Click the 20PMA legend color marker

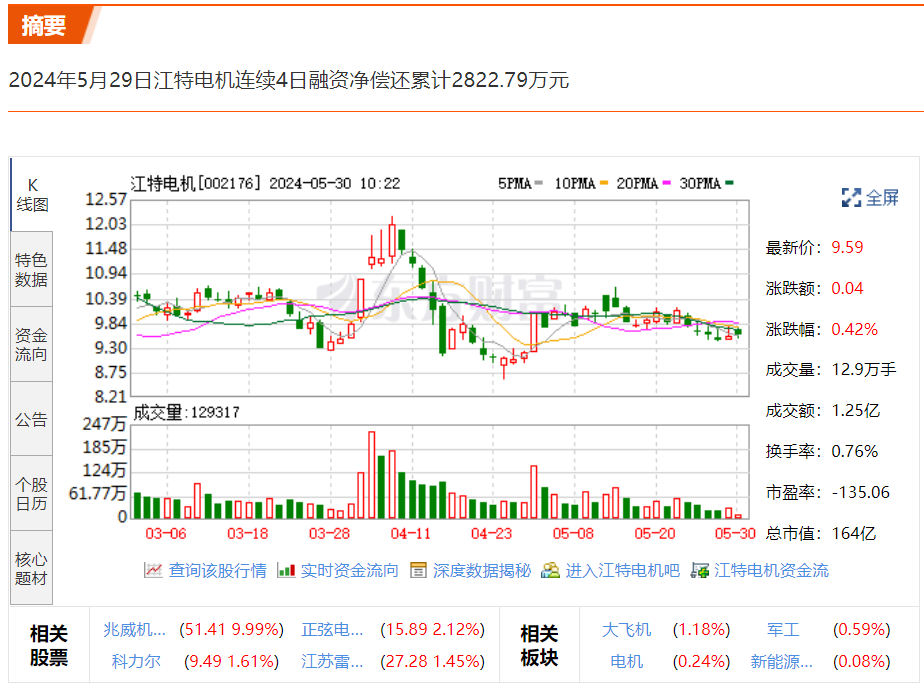coord(666,183)
